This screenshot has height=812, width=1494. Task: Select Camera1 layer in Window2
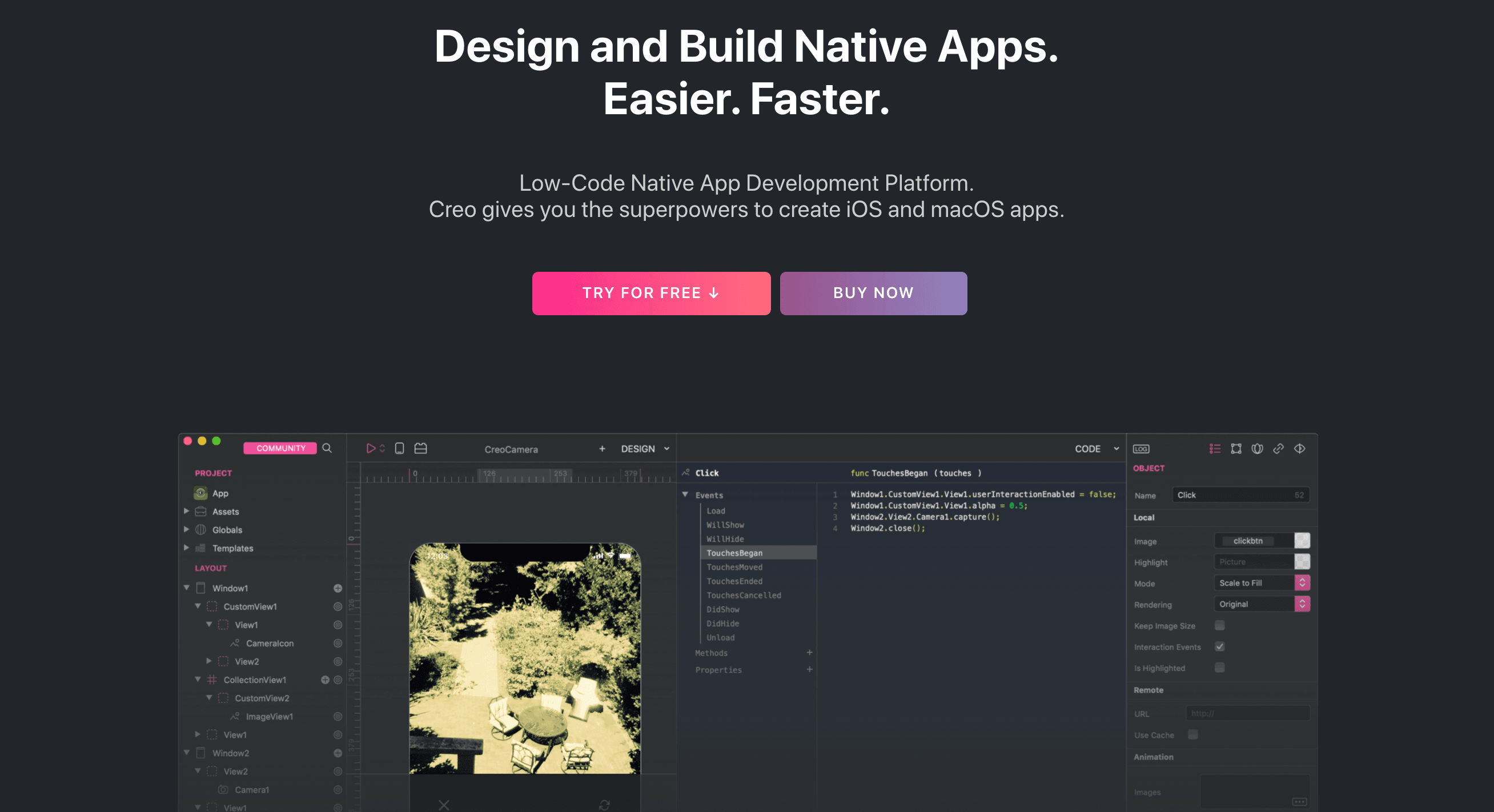(x=252, y=789)
